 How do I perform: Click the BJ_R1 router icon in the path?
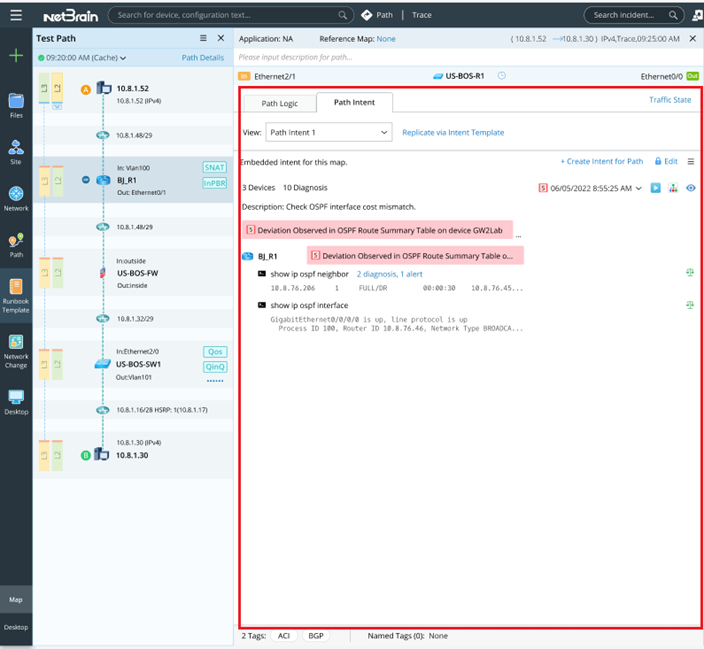coord(103,180)
